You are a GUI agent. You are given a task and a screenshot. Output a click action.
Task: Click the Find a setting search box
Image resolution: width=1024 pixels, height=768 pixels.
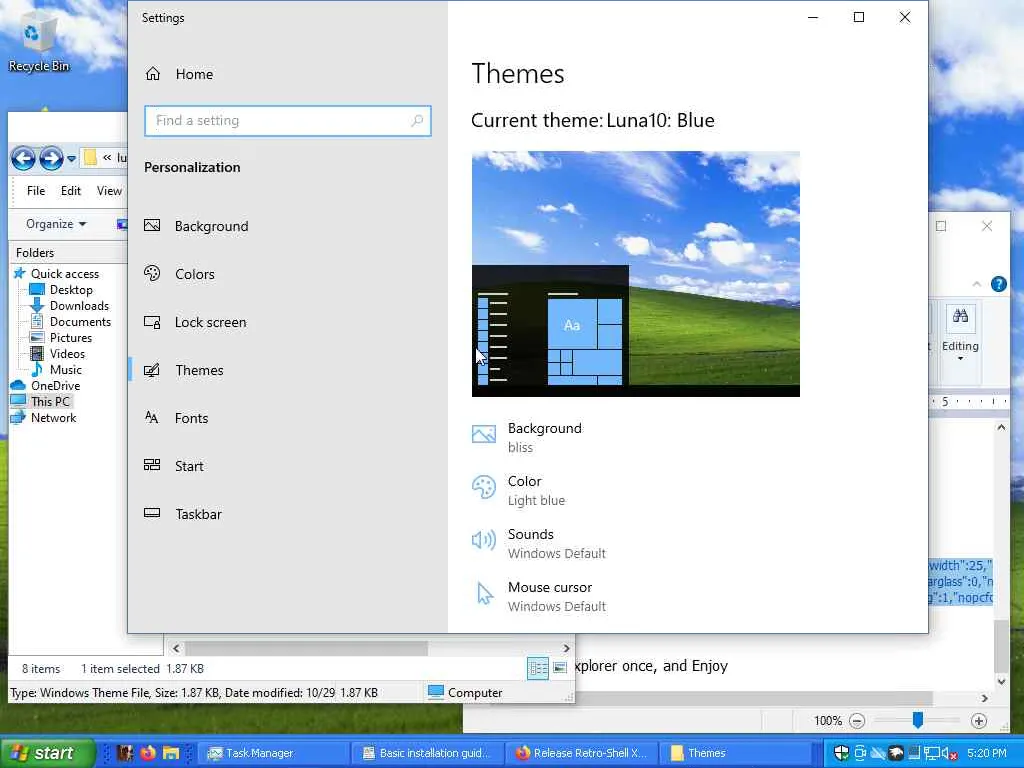(287, 121)
